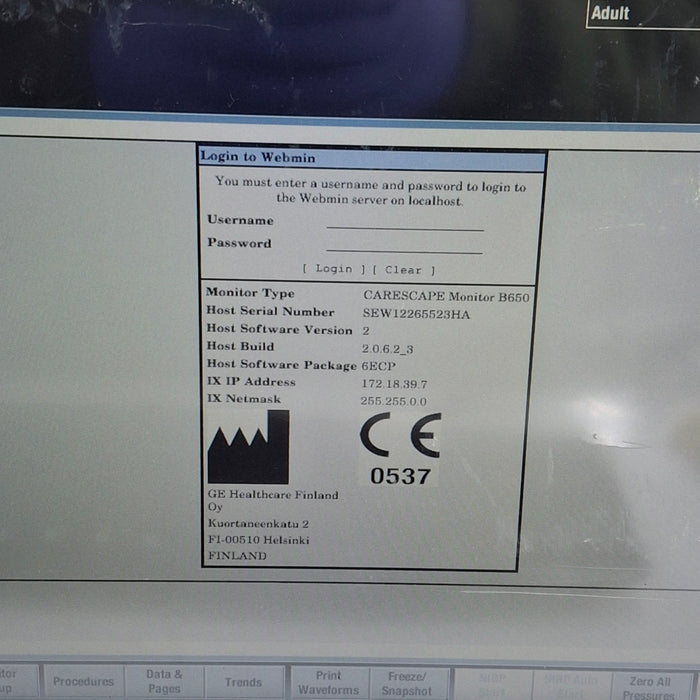Screen dimensions: 700x700
Task: Click the Adult patient type indicator
Action: point(610,12)
